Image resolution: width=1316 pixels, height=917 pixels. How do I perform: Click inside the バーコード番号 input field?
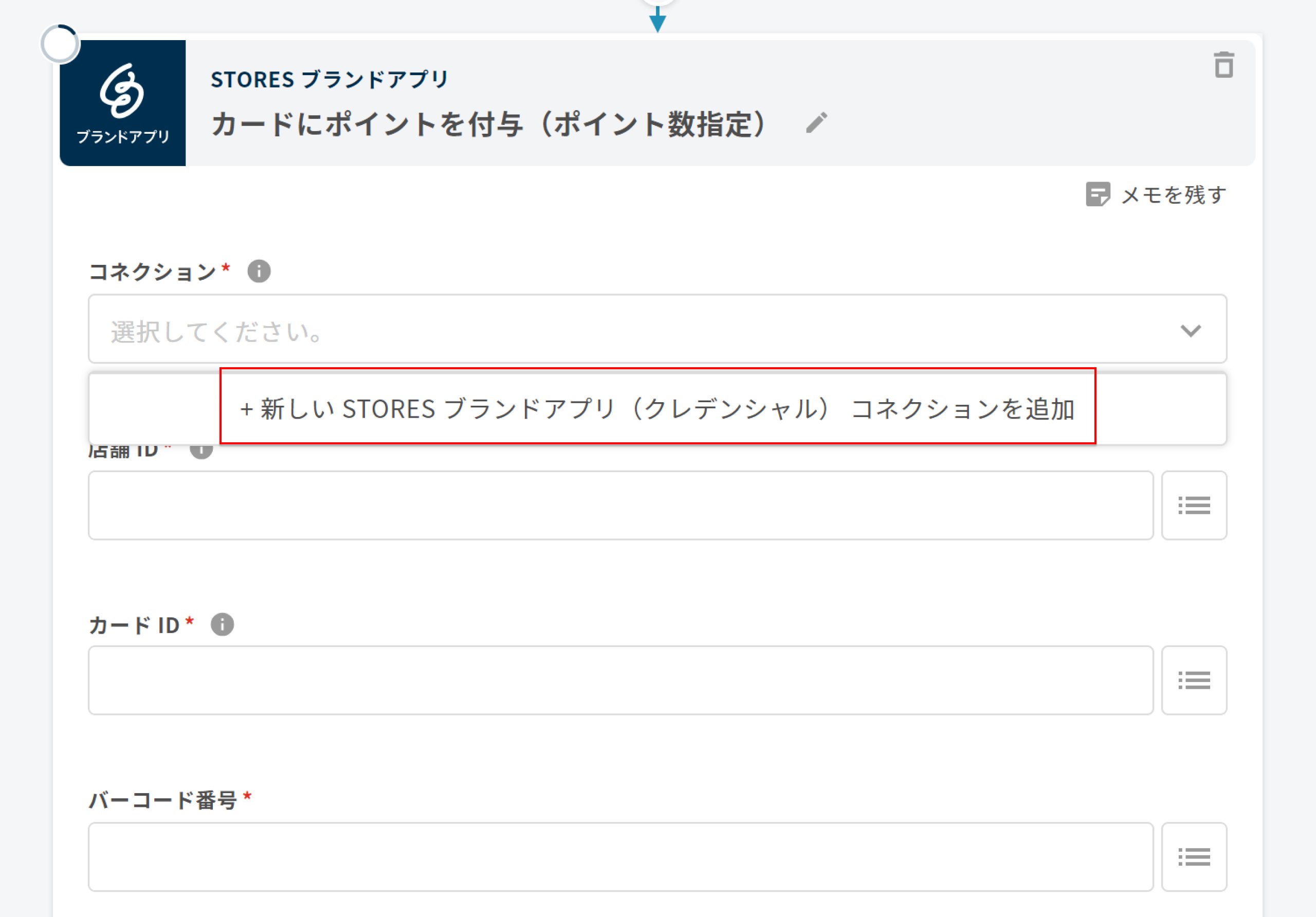(x=620, y=857)
